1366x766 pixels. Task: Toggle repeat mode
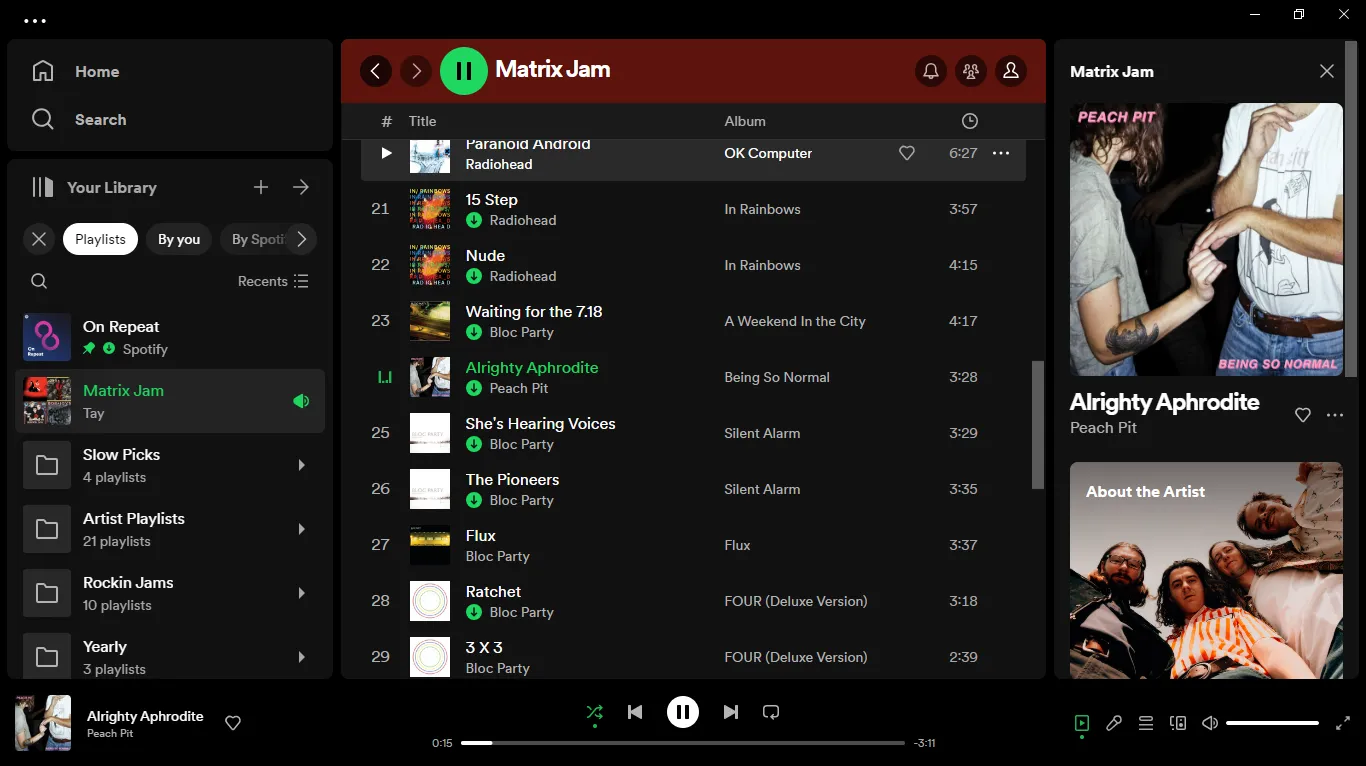pyautogui.click(x=771, y=712)
